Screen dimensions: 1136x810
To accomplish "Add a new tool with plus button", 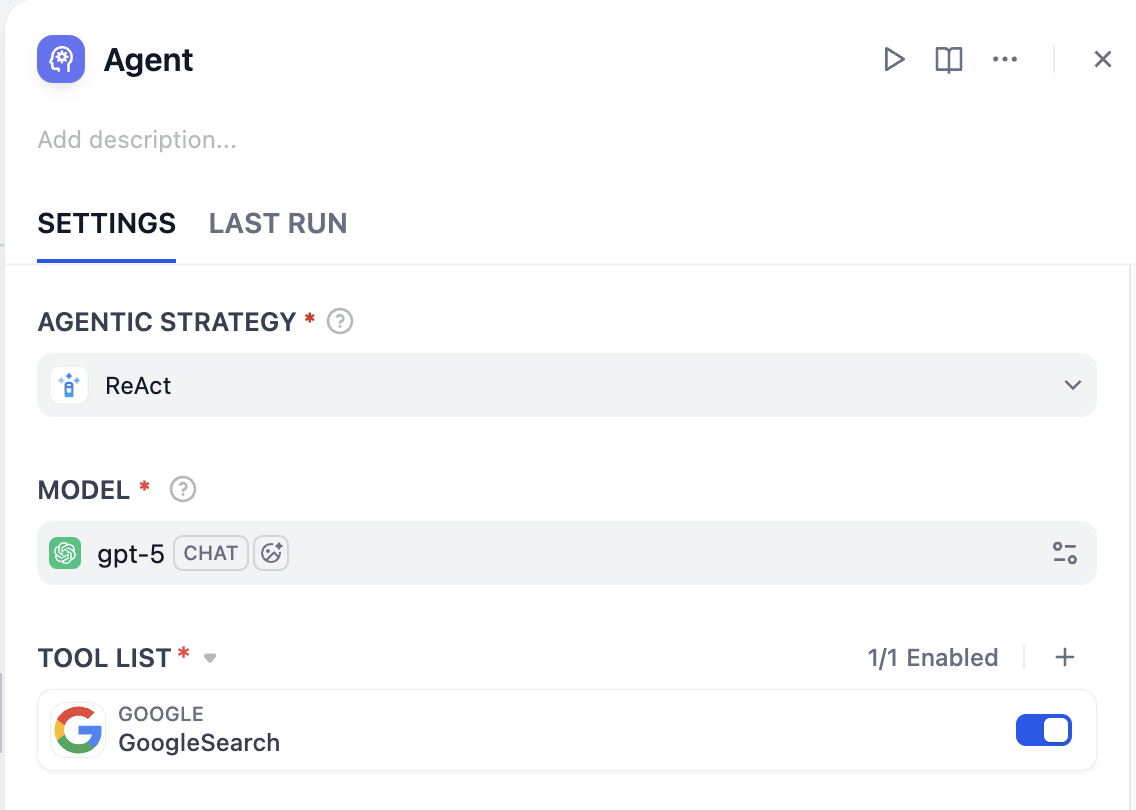I will tap(1065, 657).
